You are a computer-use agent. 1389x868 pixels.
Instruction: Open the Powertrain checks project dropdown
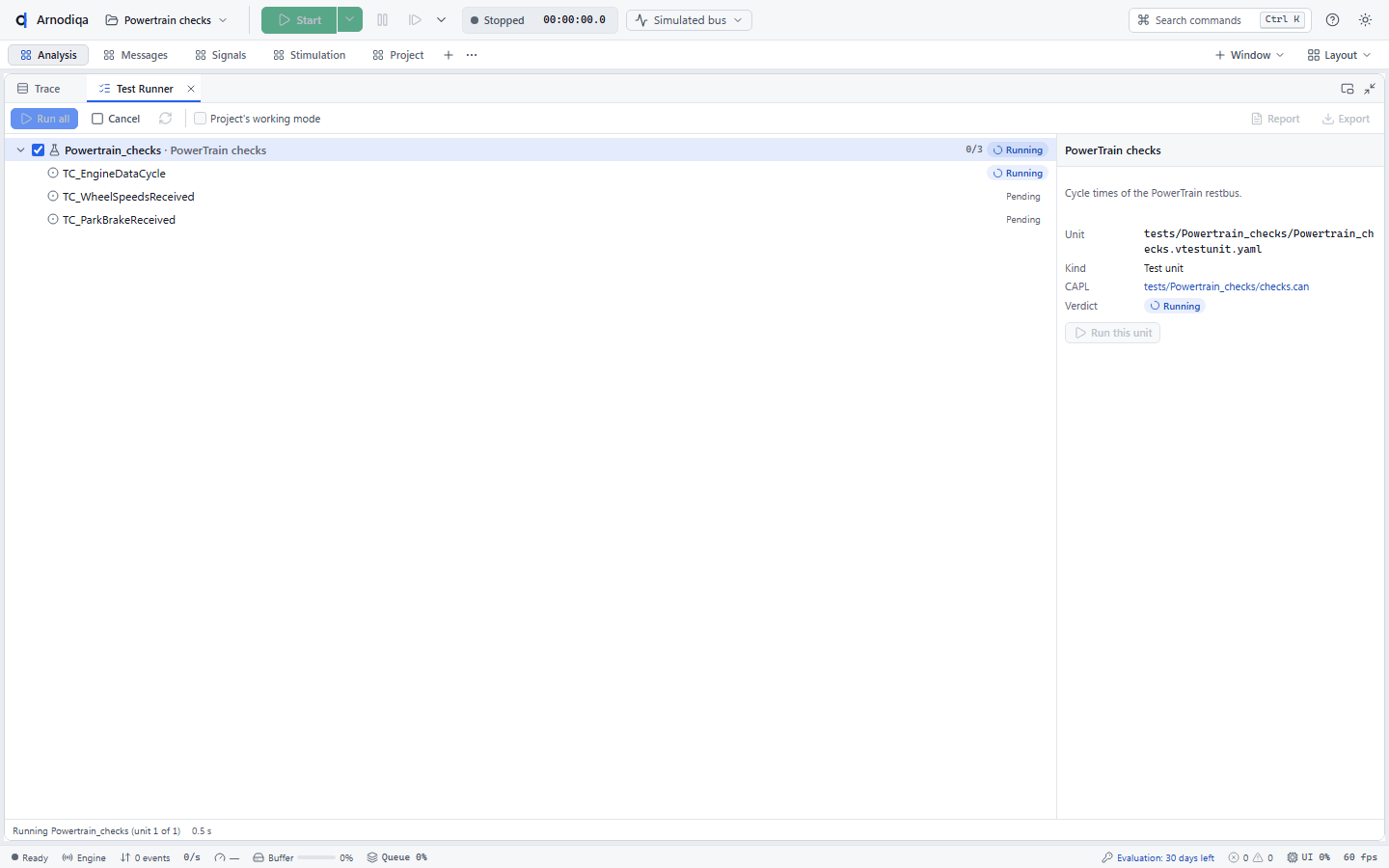point(167,20)
